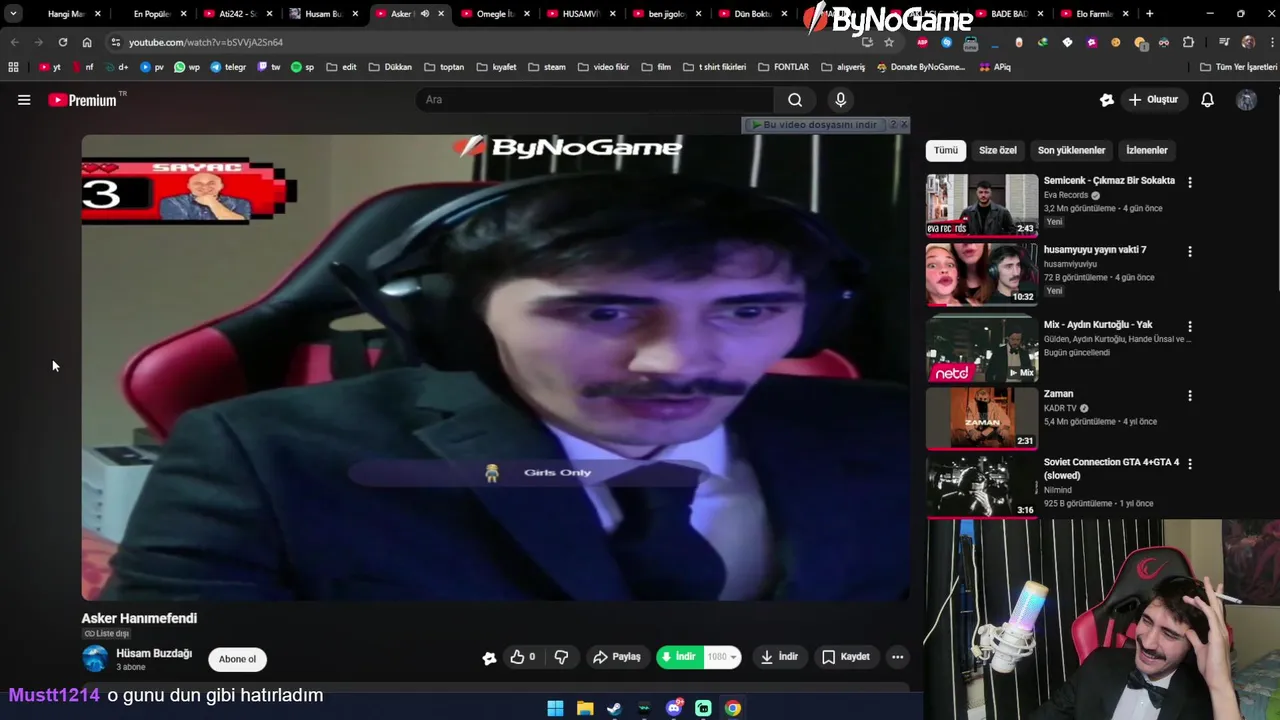Open the tab search dropdown arrow
Image resolution: width=1280 pixels, height=720 pixels.
click(13, 14)
